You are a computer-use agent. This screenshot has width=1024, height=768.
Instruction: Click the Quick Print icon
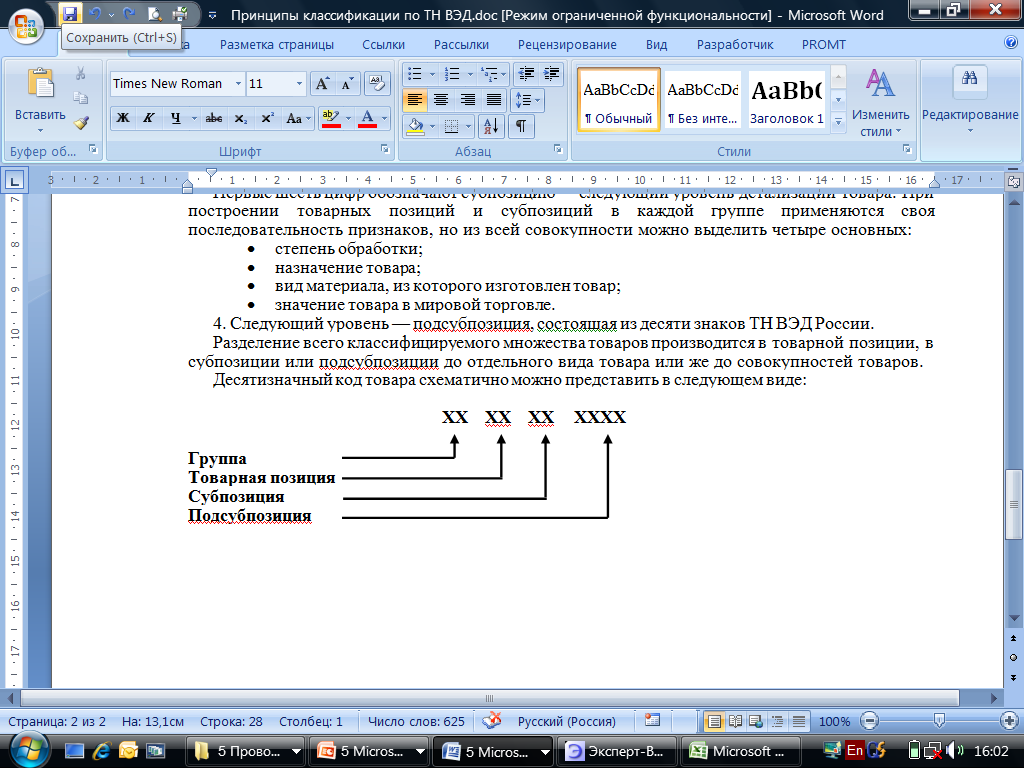(180, 13)
